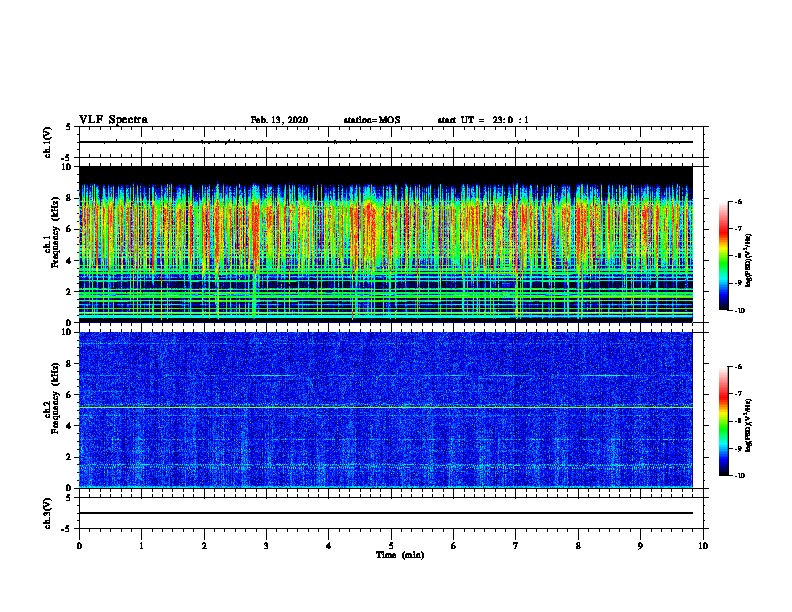Click time axis tick label "10"
Image resolution: width=792 pixels, height=612 pixels.
[703, 546]
